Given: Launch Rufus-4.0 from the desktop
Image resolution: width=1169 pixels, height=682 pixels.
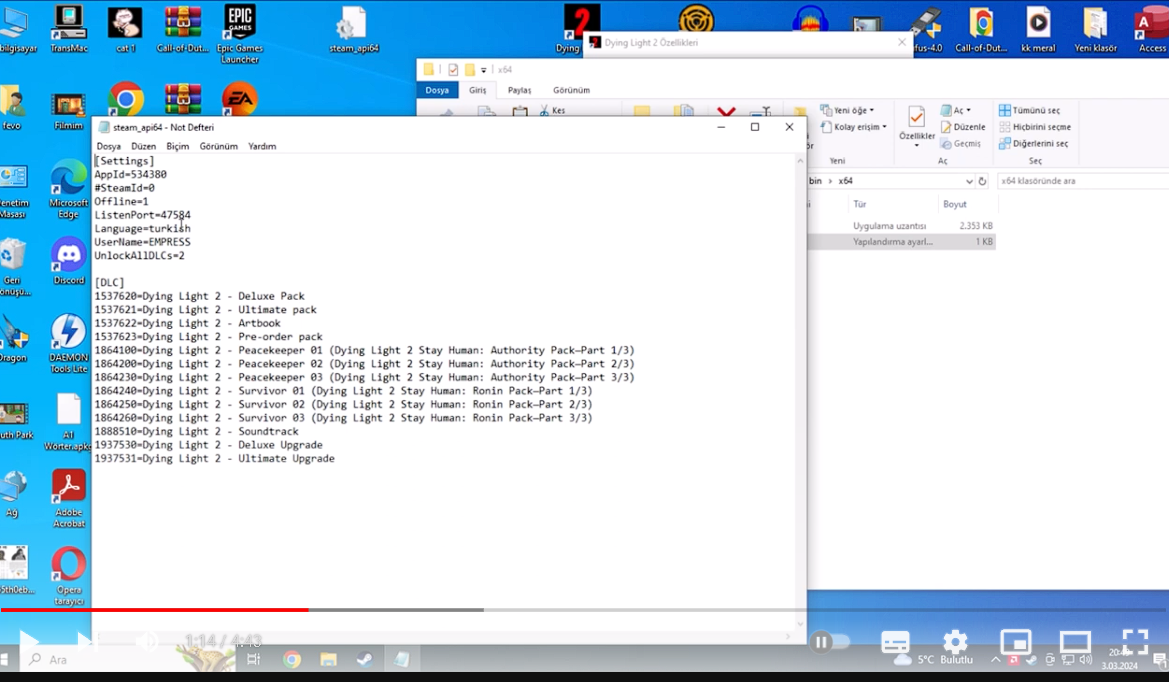Looking at the screenshot, I should 927,30.
